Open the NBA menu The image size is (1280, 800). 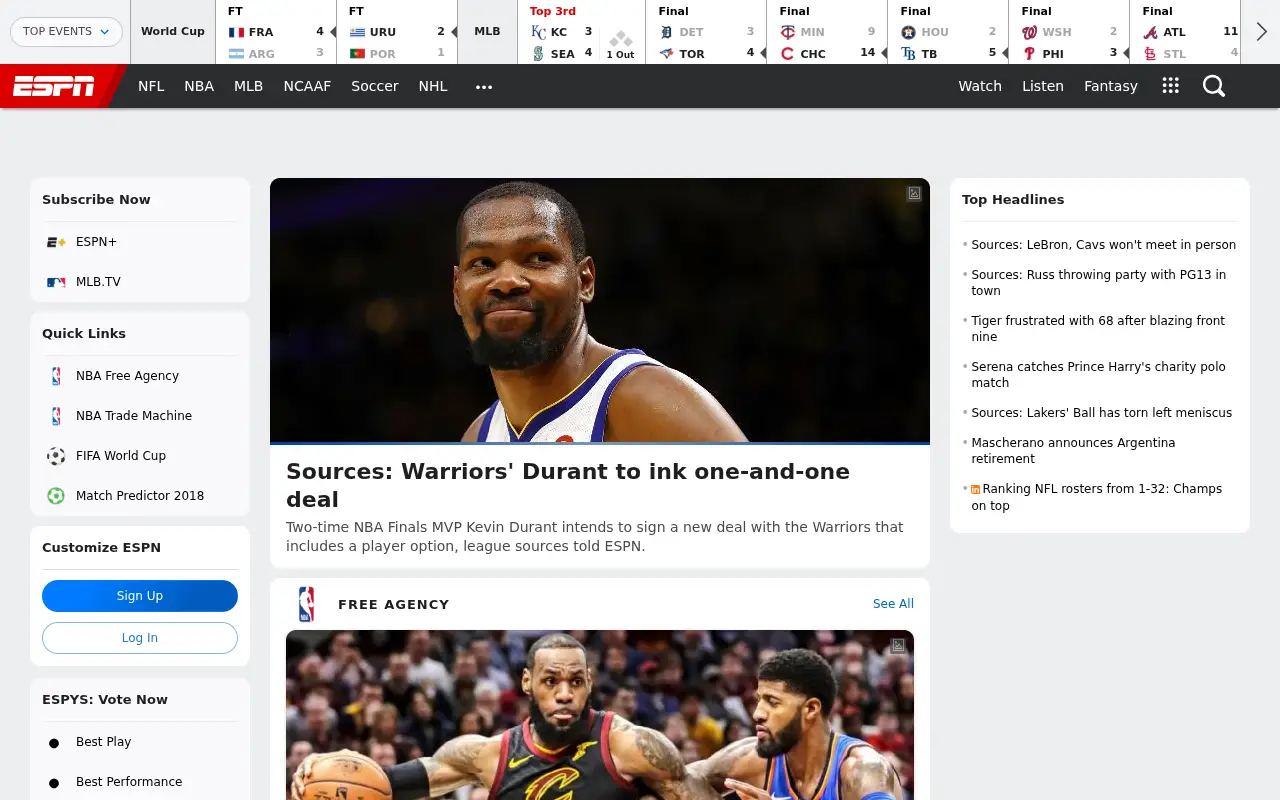199,86
